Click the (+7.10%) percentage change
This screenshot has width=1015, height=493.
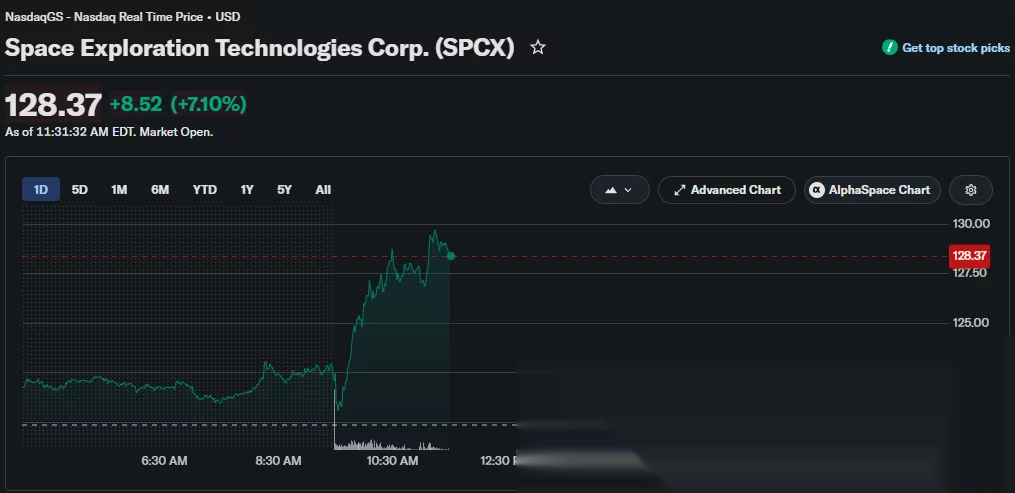click(x=208, y=104)
